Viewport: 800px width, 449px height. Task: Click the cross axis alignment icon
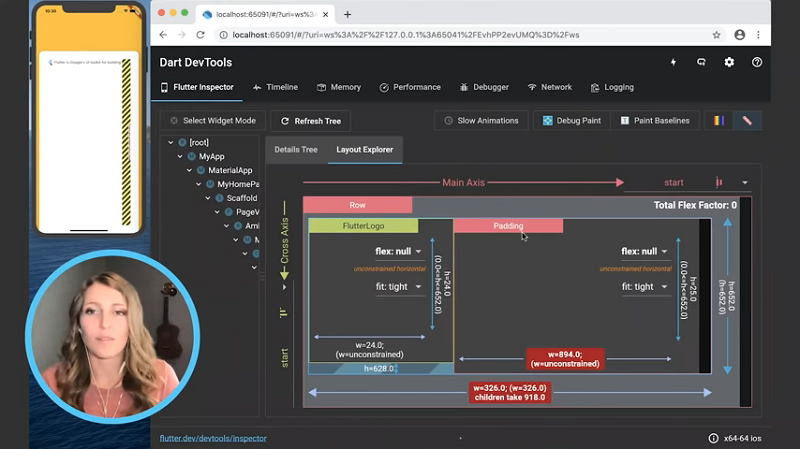[284, 312]
